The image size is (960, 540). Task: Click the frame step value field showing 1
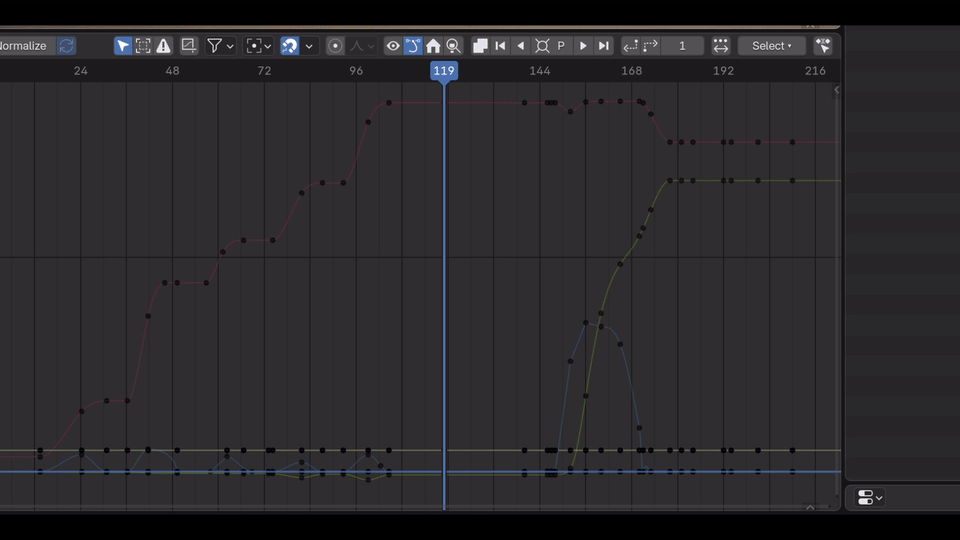click(682, 46)
